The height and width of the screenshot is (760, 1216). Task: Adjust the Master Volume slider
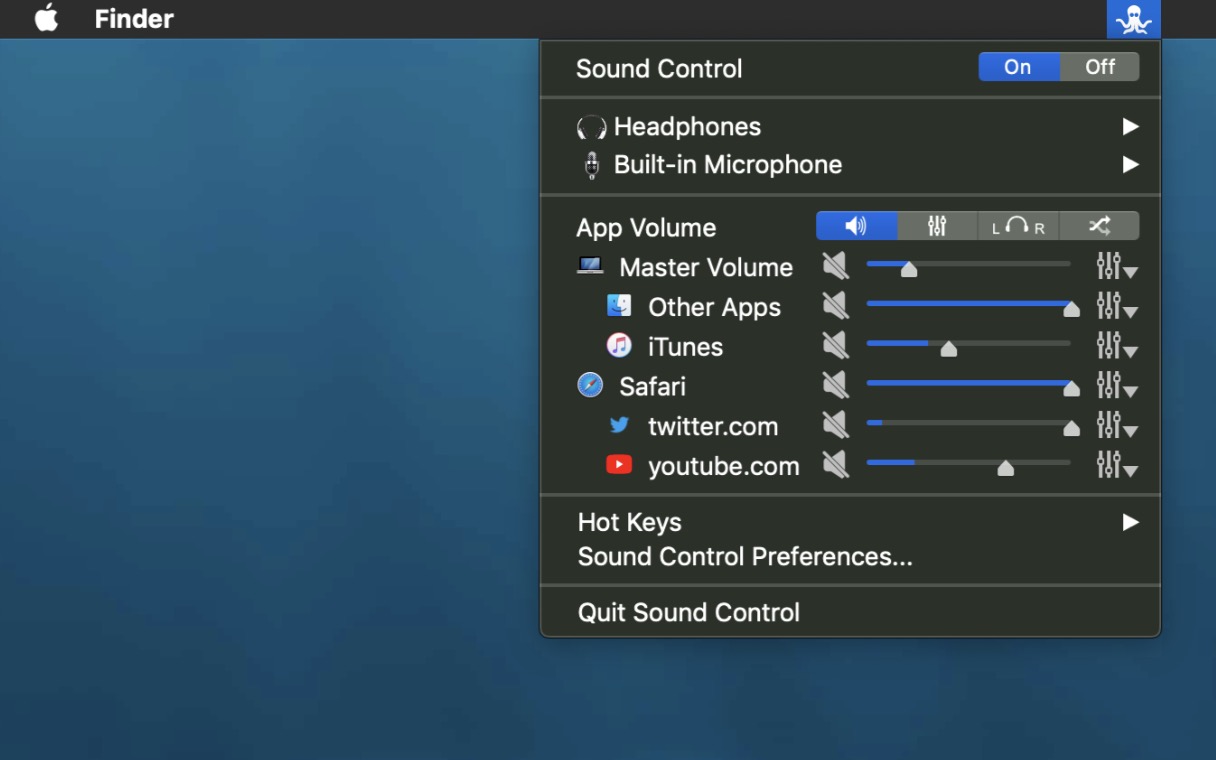(968, 266)
